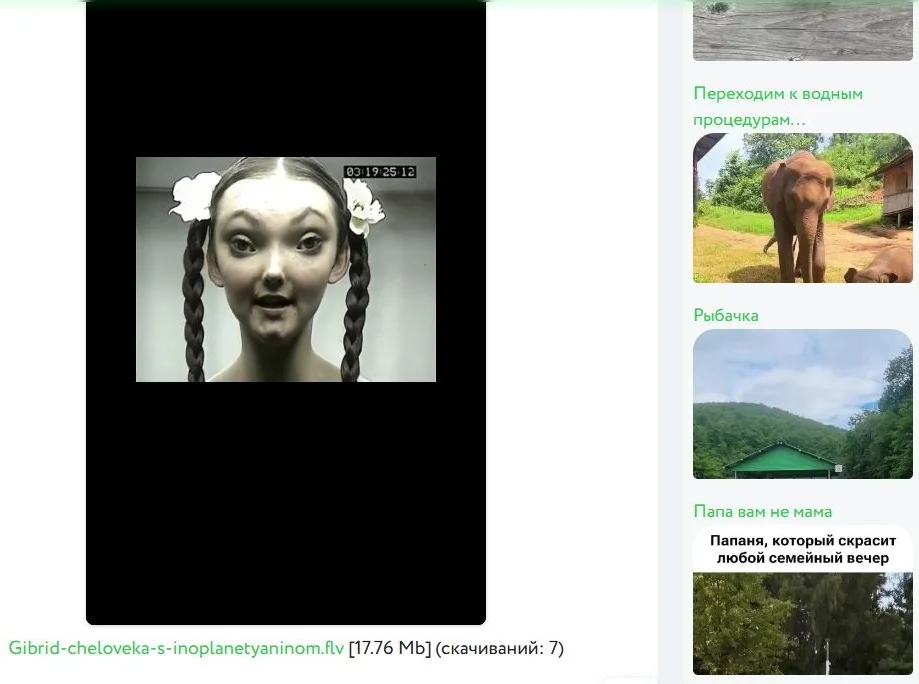Click the '(скачиваний: 7)' download count text
The width and height of the screenshot is (919, 684).
pyautogui.click(x=499, y=648)
